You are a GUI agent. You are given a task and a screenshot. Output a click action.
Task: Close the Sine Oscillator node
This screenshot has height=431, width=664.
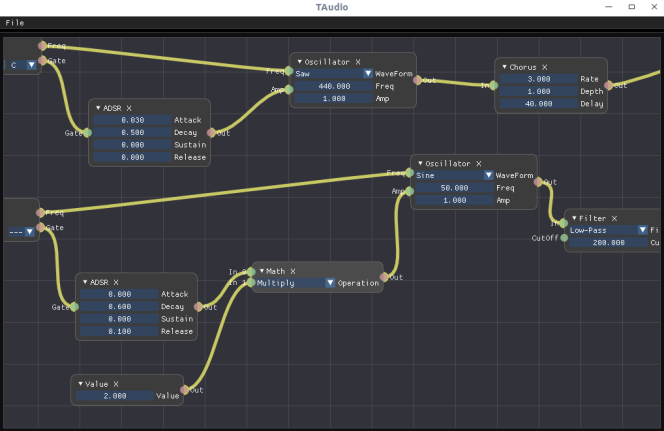coord(479,163)
